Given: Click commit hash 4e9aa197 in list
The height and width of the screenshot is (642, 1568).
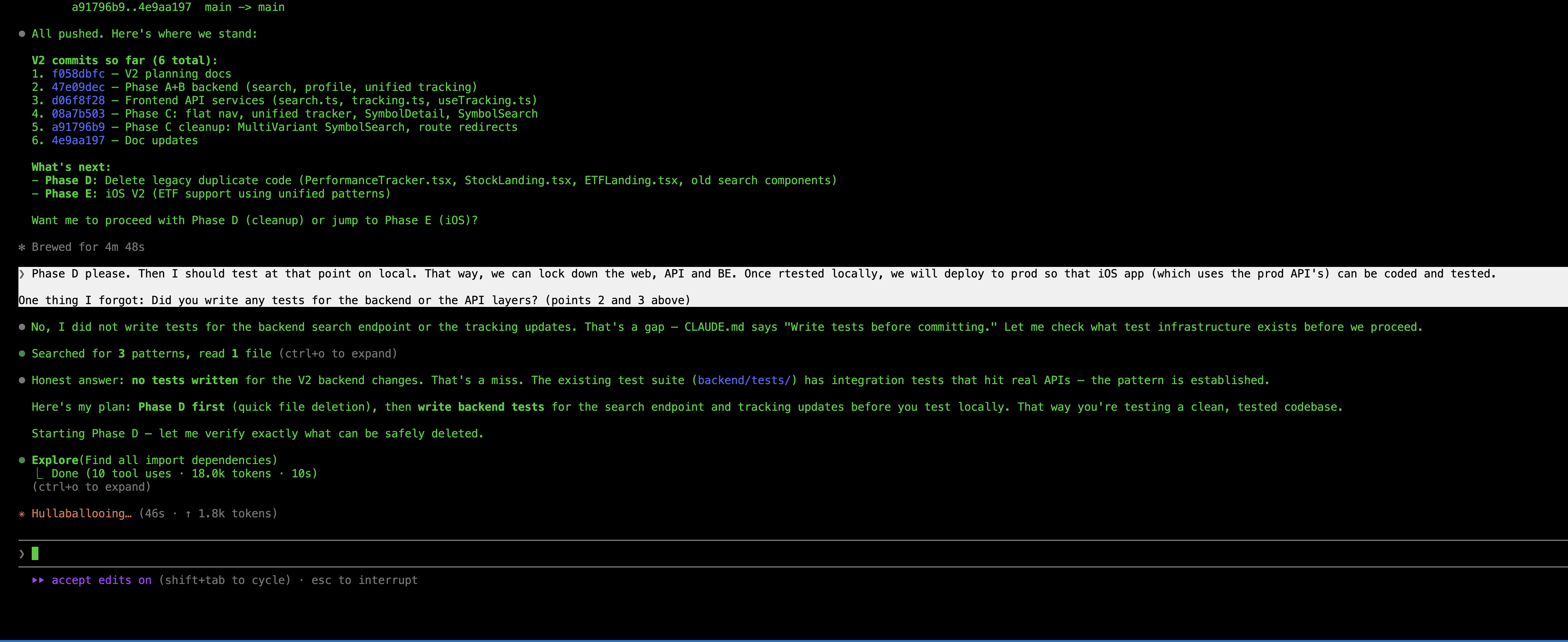Looking at the screenshot, I should coord(78,141).
